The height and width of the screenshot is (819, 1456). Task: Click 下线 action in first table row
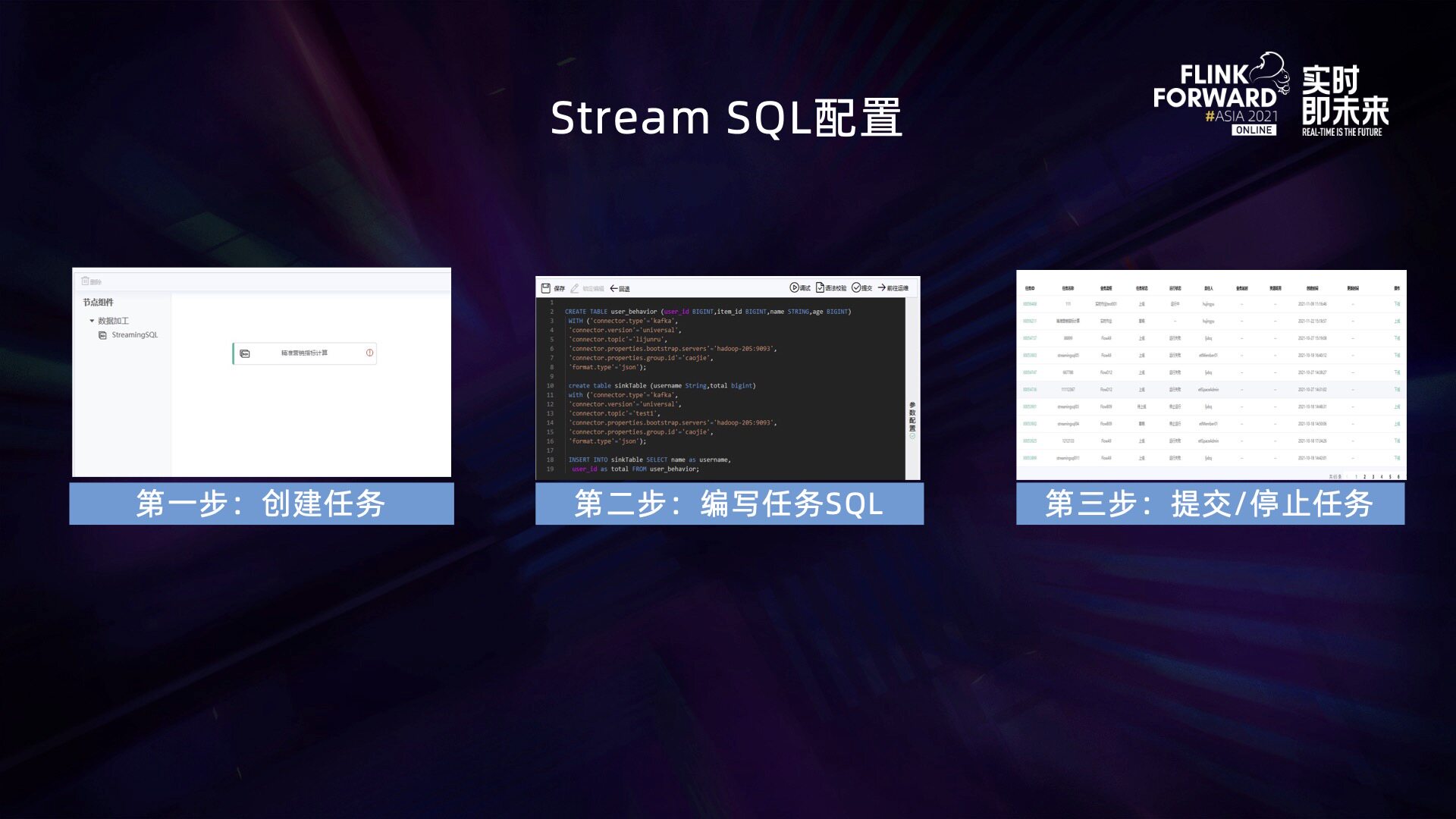click(1397, 304)
